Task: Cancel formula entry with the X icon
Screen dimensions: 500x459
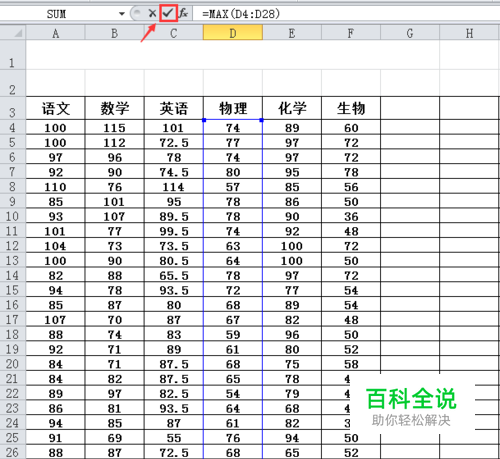Action: pyautogui.click(x=152, y=13)
